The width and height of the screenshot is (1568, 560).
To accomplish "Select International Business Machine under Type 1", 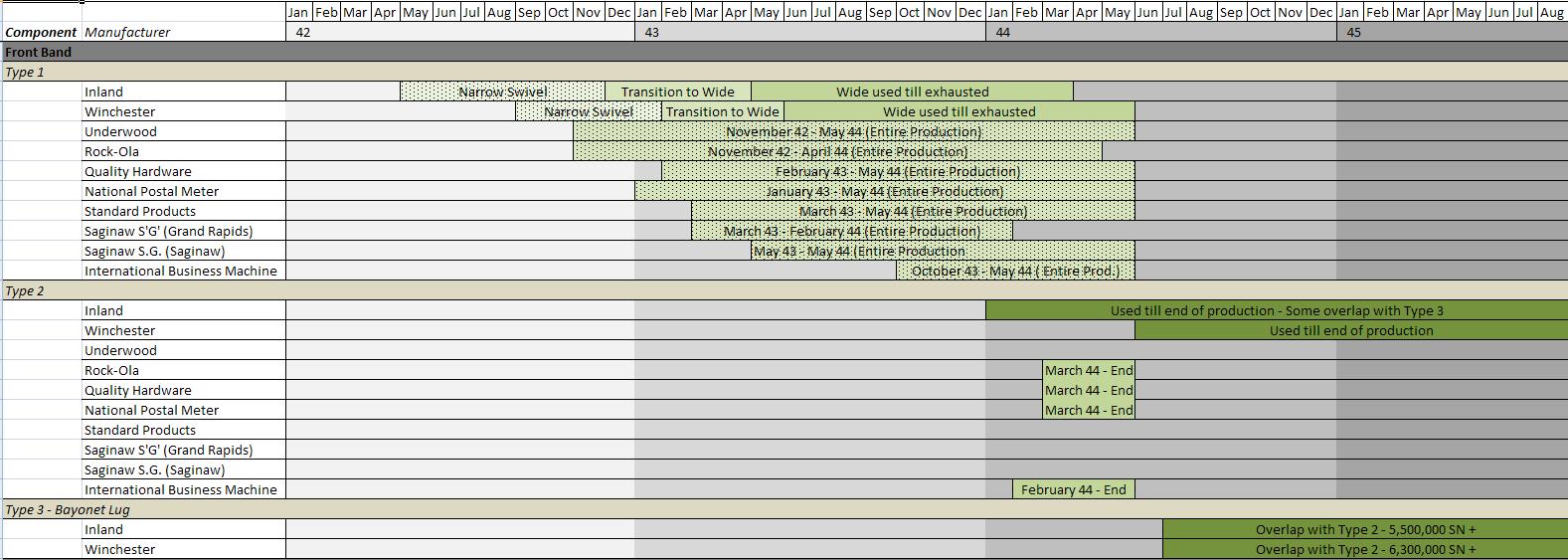I will 184,271.
